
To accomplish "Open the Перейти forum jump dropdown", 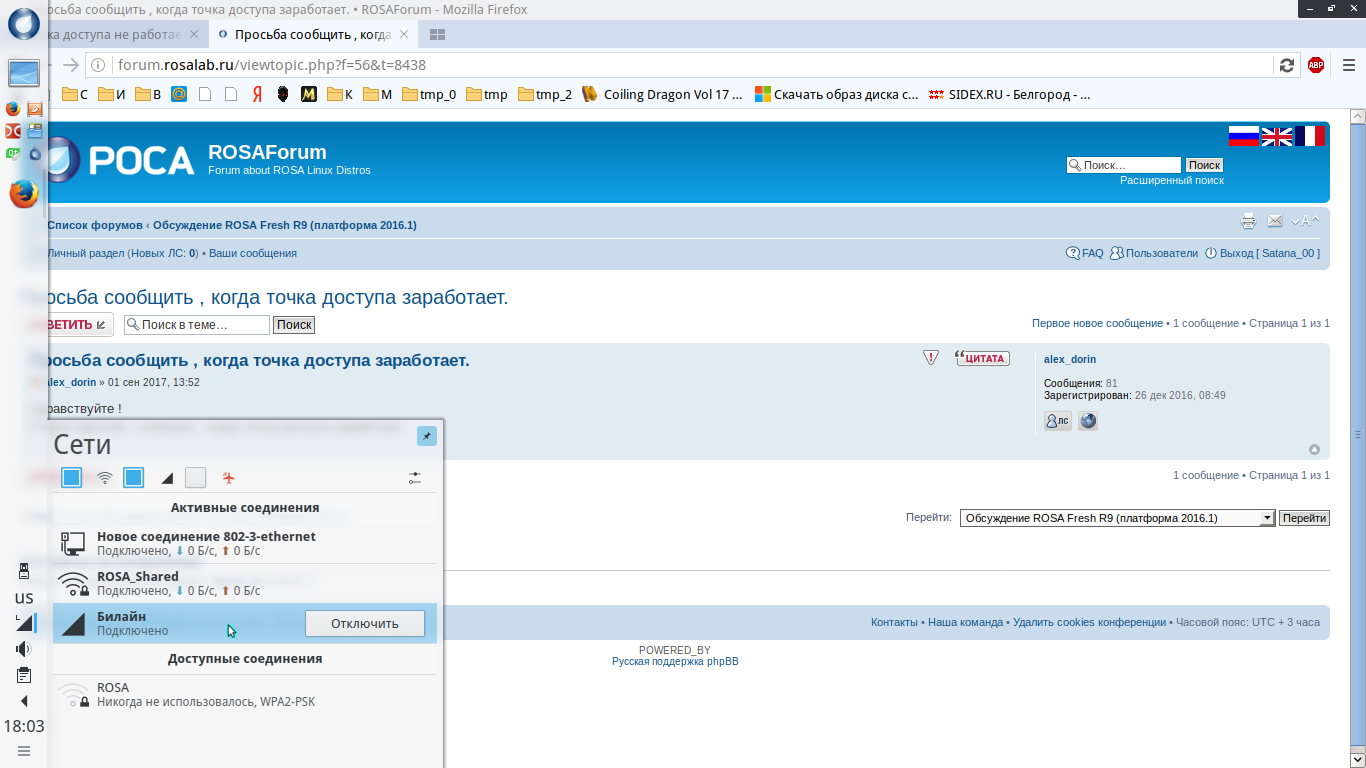I will [1117, 518].
